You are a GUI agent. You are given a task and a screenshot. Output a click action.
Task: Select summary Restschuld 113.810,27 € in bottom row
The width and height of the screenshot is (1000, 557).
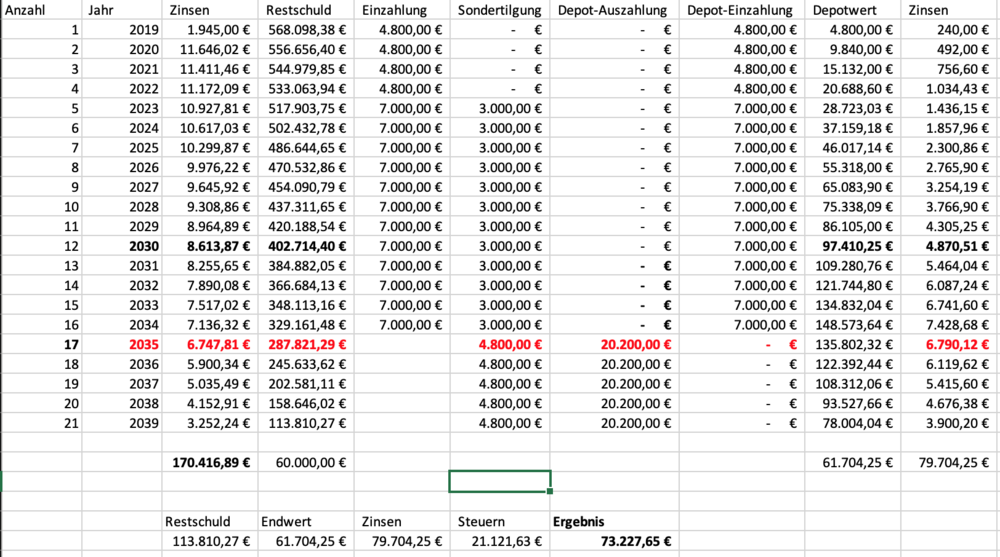[210, 542]
